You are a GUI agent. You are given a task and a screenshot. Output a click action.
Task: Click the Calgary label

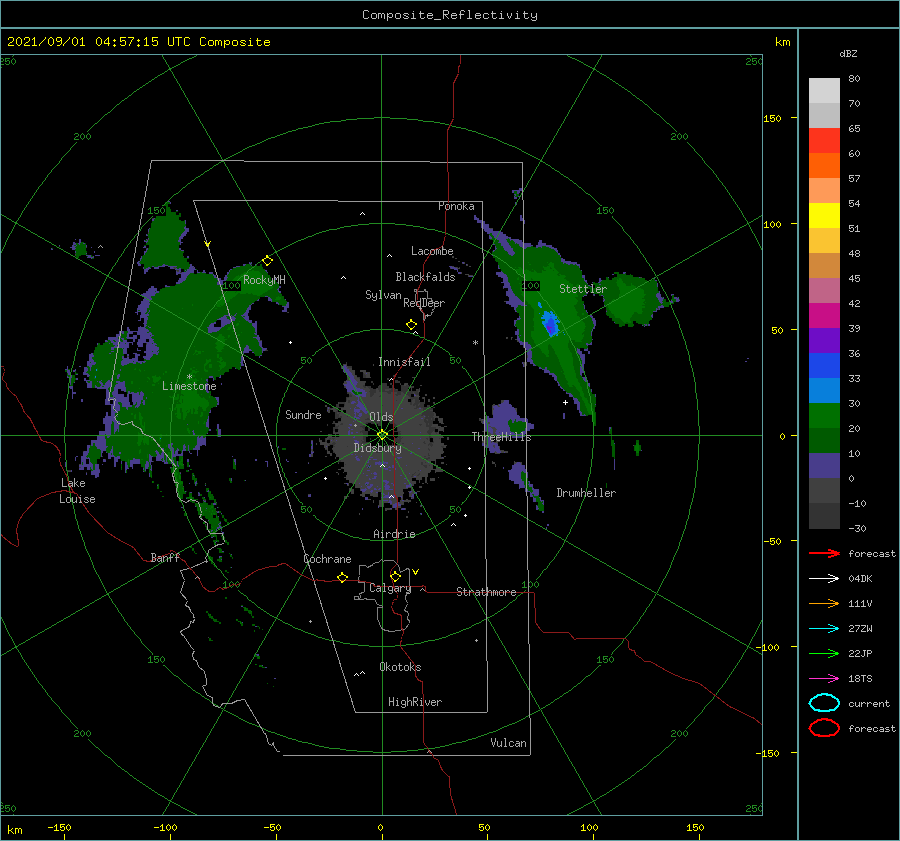click(x=390, y=588)
